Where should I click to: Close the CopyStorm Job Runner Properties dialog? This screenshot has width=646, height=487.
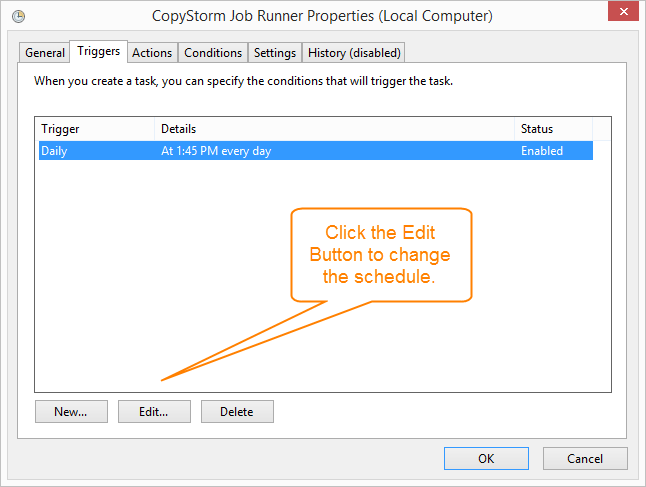623,11
